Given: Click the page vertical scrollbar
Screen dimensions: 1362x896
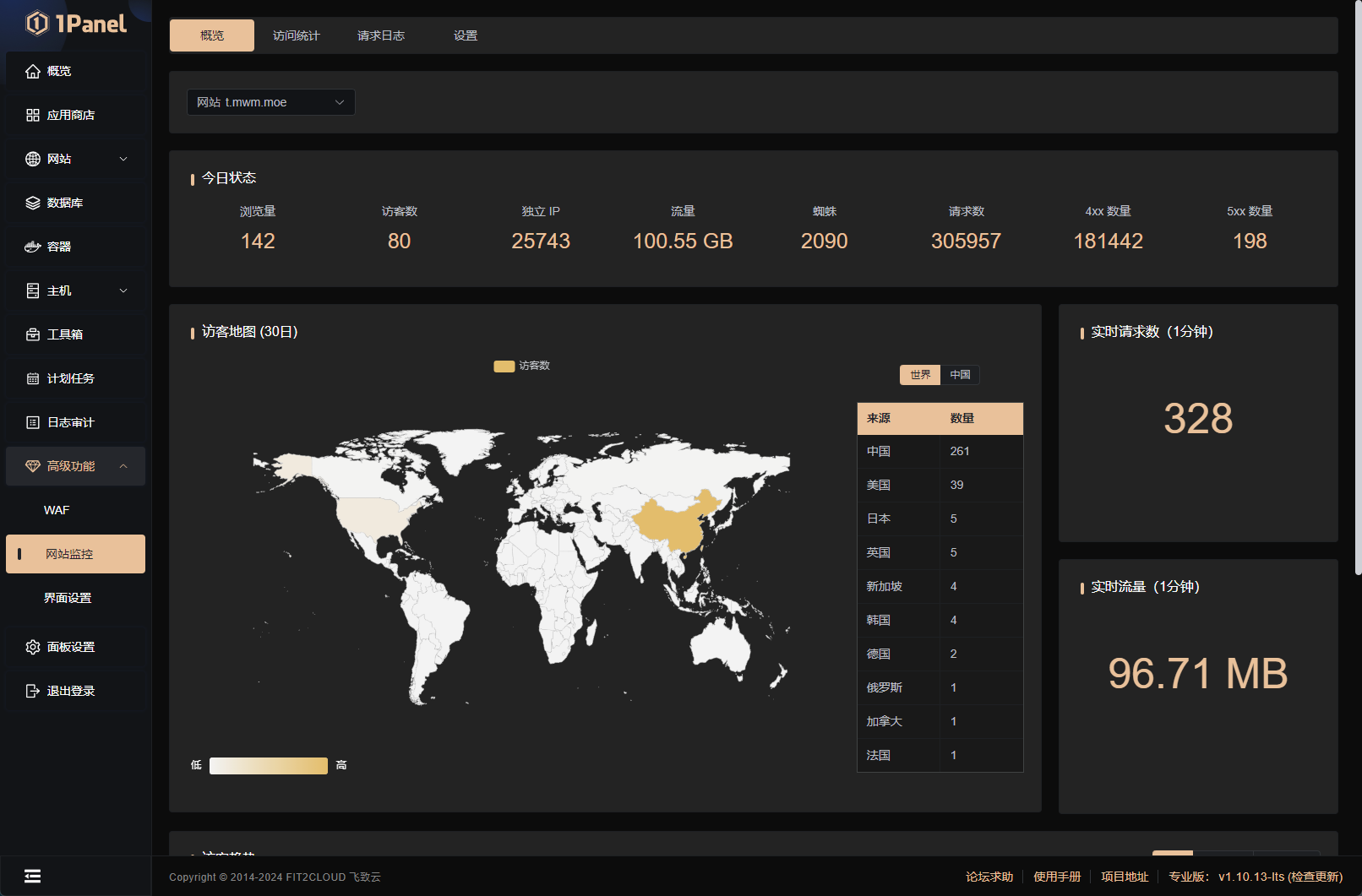Looking at the screenshot, I should click(x=1358, y=287).
